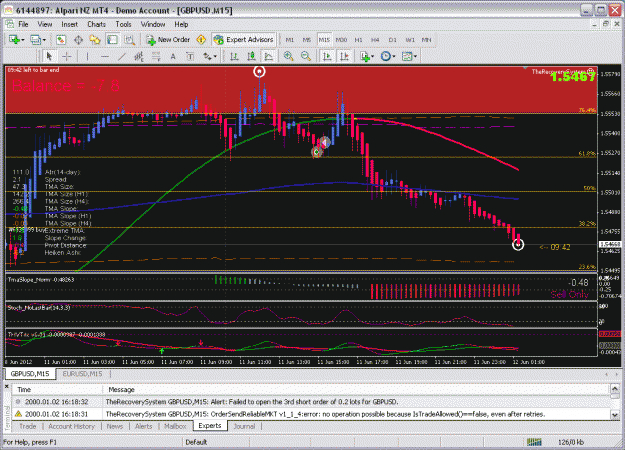Select the 'Failed to open the 3rd short order' log row
The width and height of the screenshot is (625, 450).
pyautogui.click(x=311, y=402)
